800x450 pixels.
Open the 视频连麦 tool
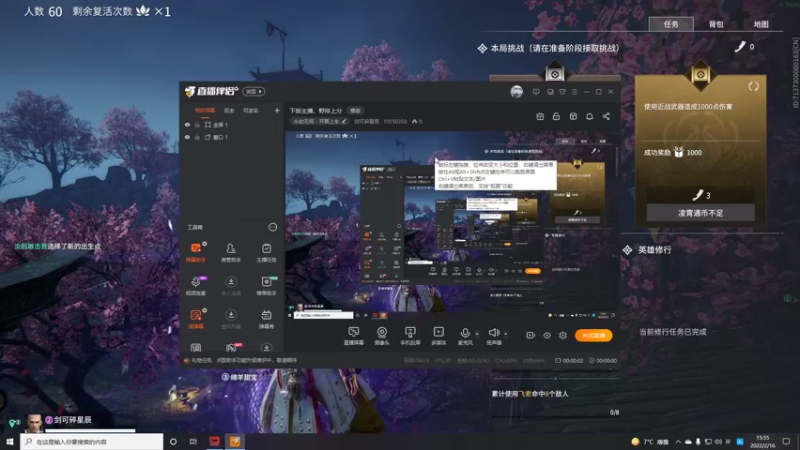(195, 286)
